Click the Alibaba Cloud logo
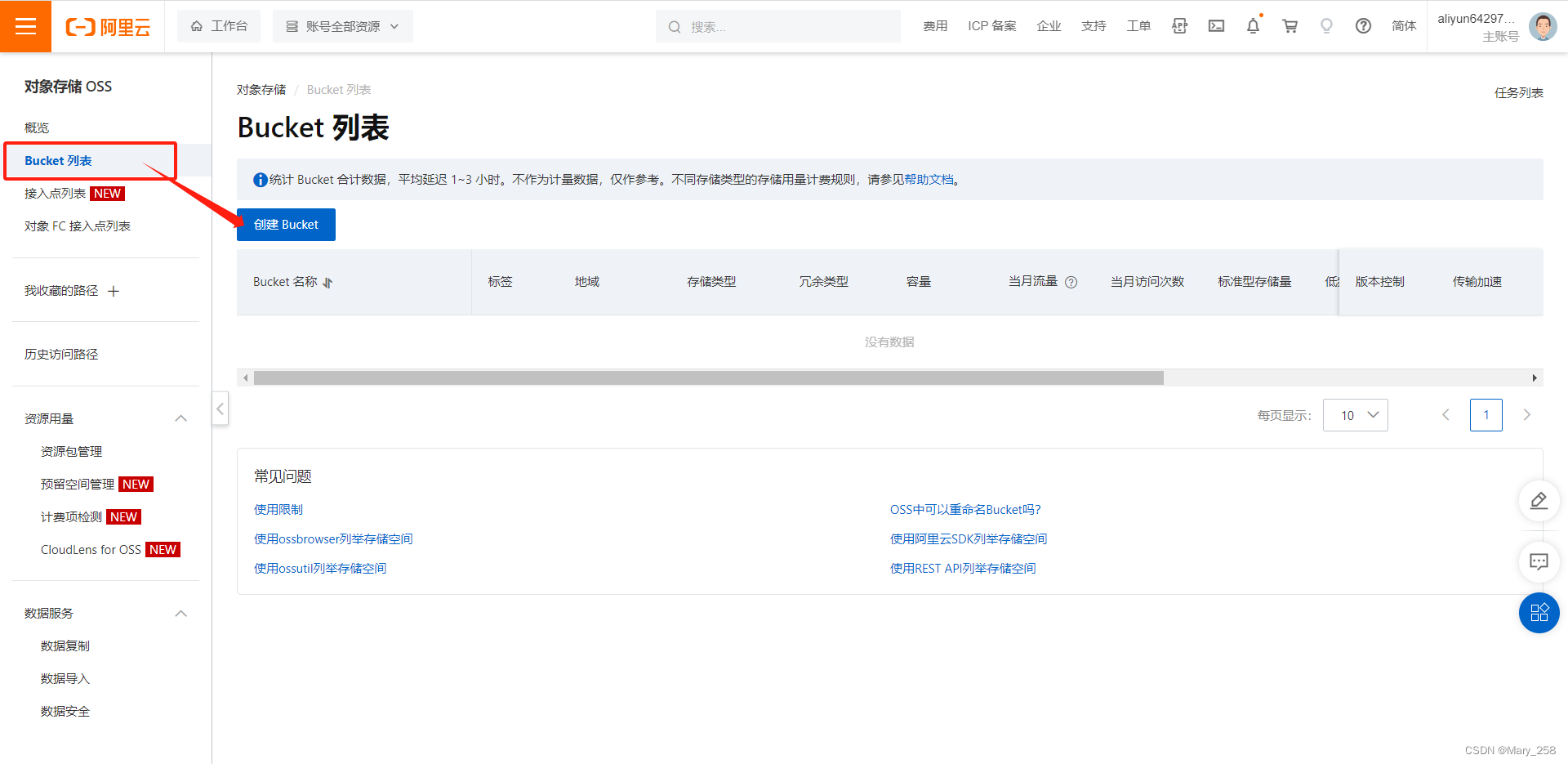This screenshot has height=764, width=1568. pos(109,26)
